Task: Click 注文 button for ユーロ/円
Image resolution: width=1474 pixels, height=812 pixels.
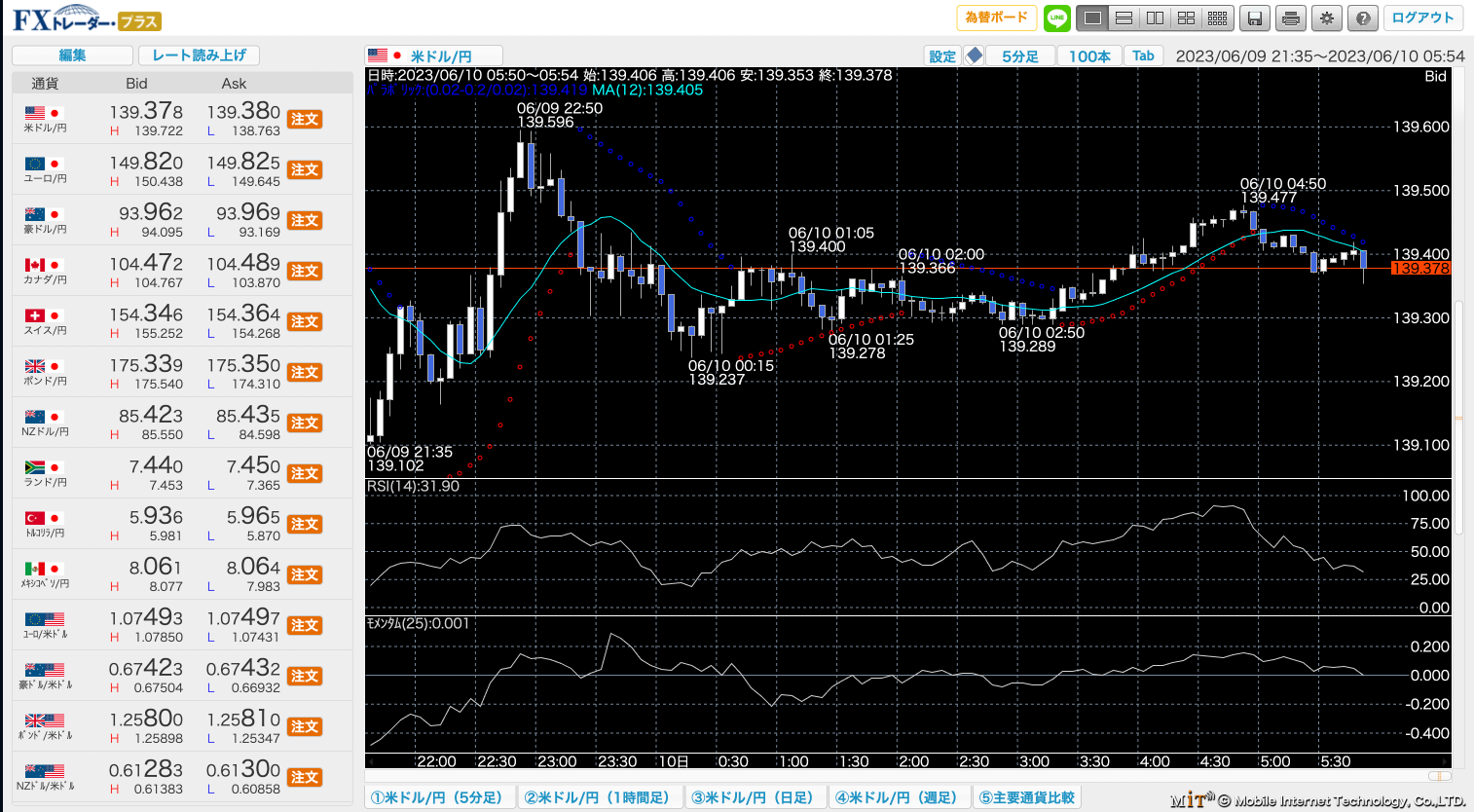Action: coord(305,169)
